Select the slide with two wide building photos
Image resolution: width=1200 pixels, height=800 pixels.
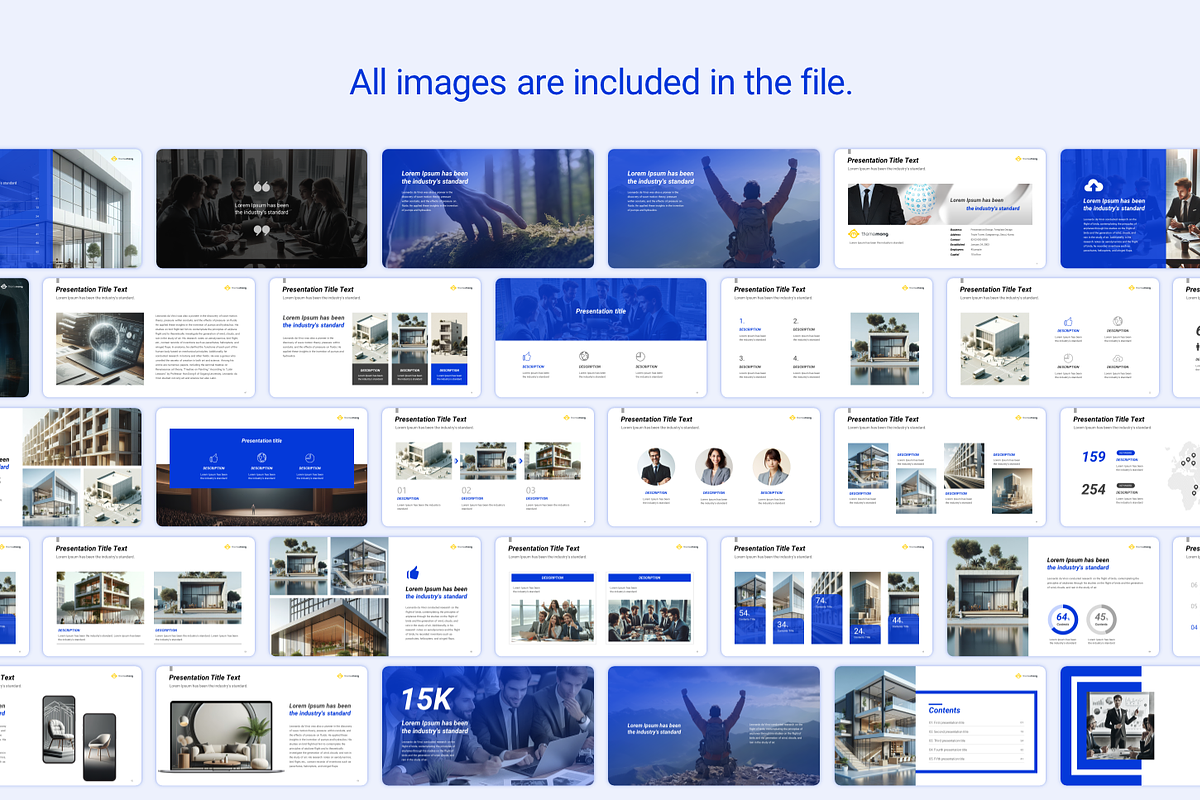tap(149, 596)
